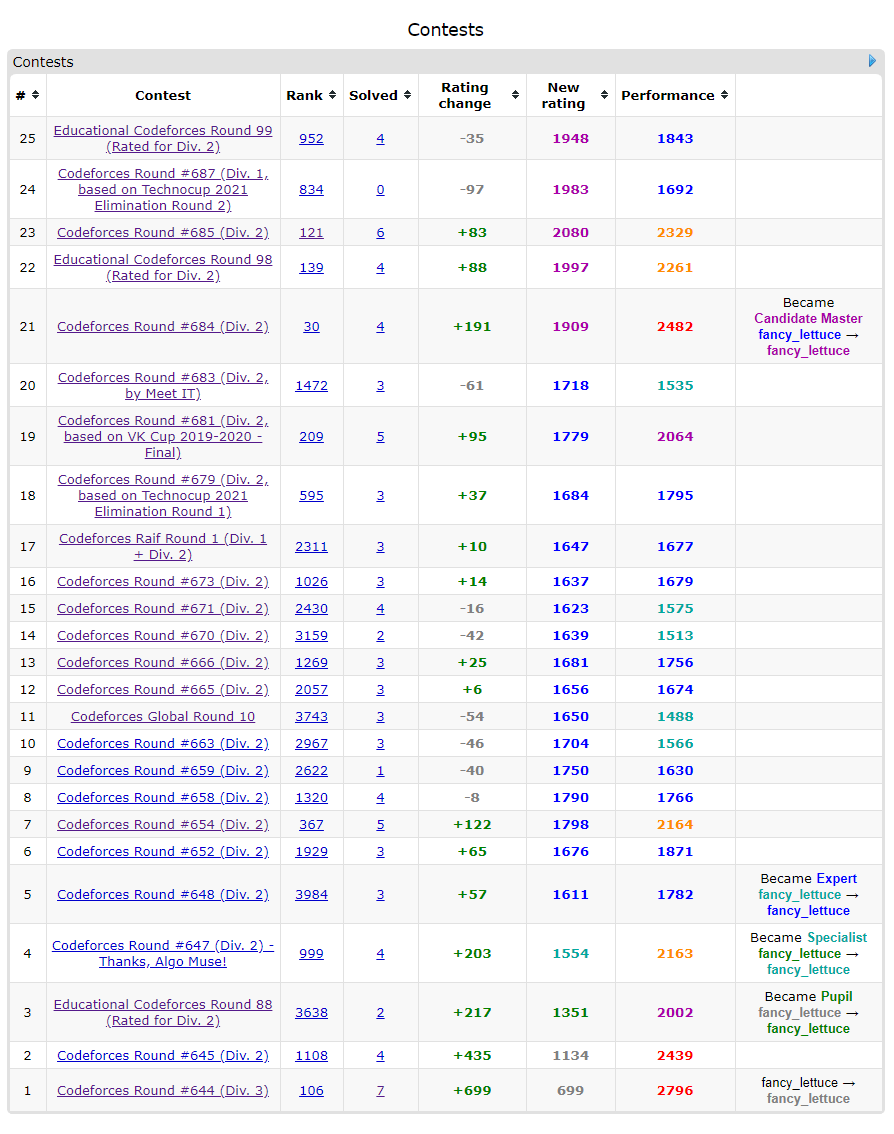894x1134 pixels.
Task: Open Codeforces Round #670 (Div. 2)
Action: 163,635
